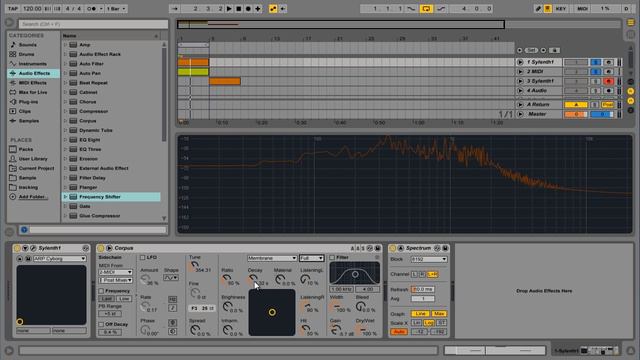The image size is (640, 360).
Task: Click Spectrum Graph Max button
Action: click(439, 313)
